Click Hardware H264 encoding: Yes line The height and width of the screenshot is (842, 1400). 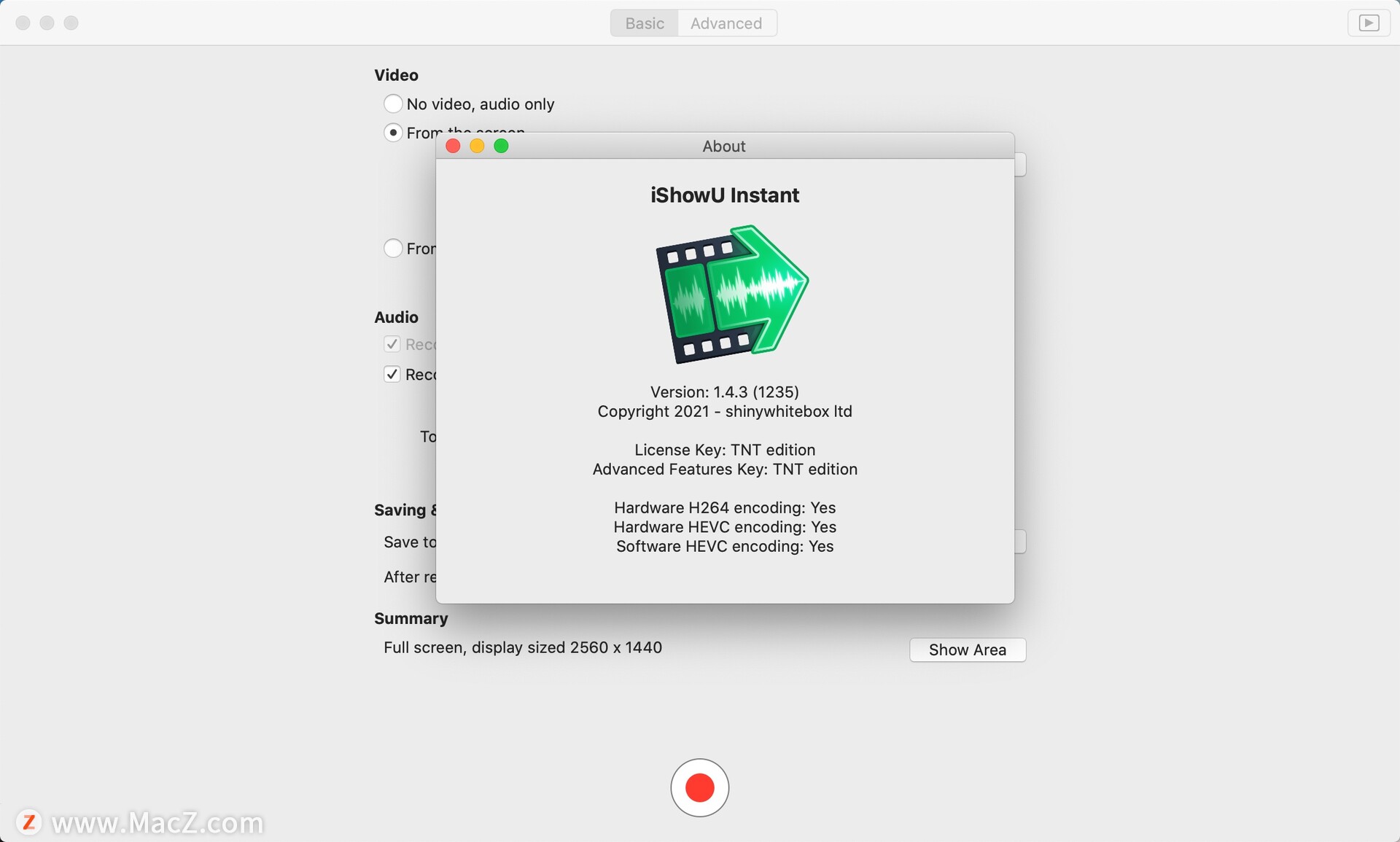pyautogui.click(x=725, y=507)
